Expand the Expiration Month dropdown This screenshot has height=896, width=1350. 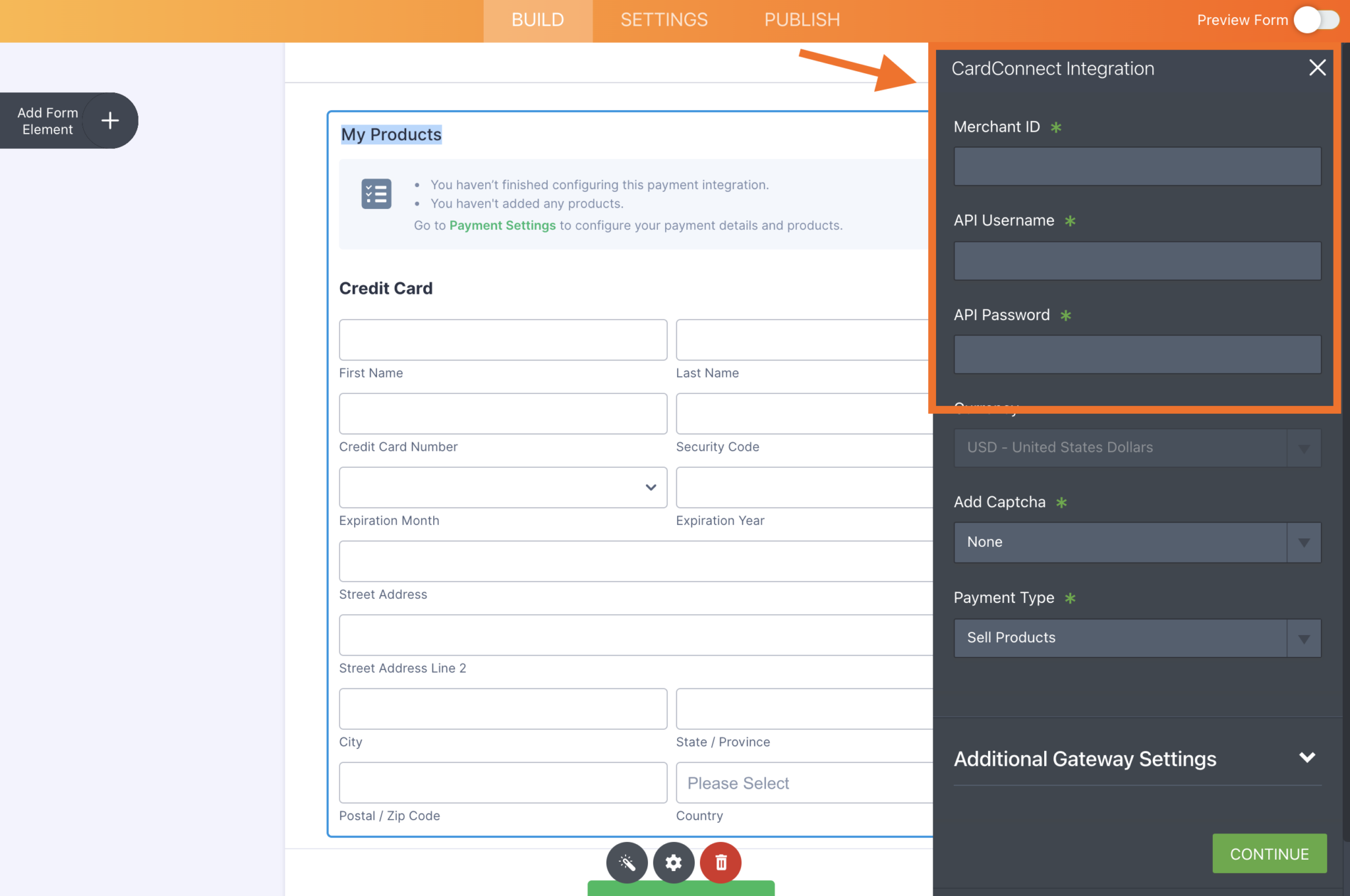point(651,488)
